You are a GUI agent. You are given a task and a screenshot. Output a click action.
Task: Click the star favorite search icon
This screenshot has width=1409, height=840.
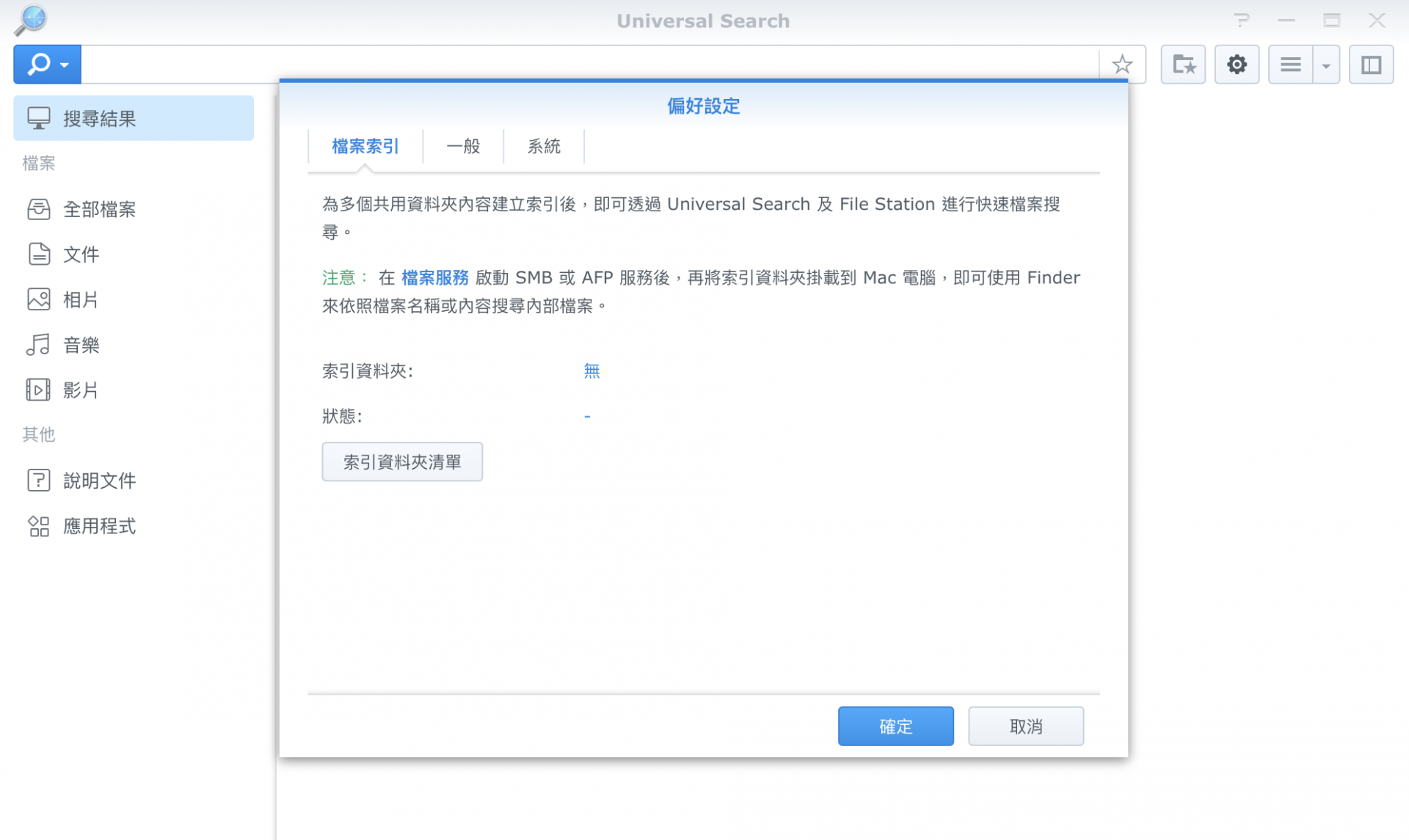coord(1121,65)
